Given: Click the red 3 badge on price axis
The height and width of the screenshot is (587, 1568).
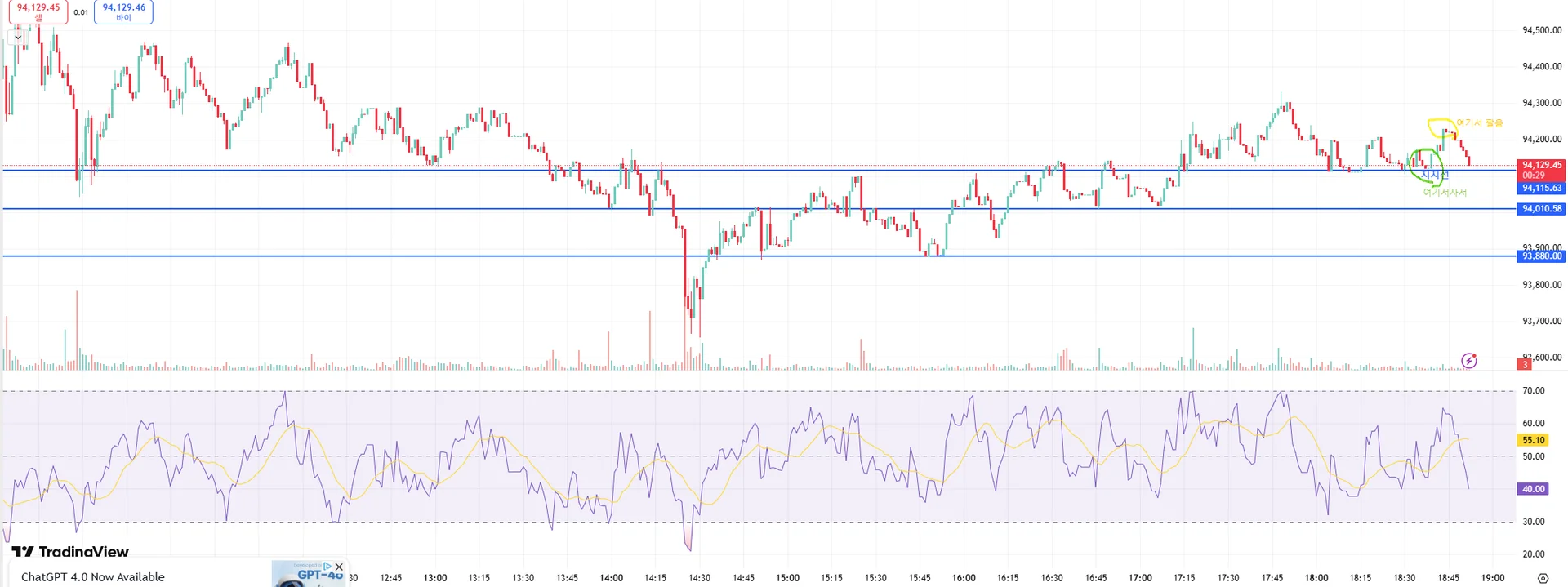Looking at the screenshot, I should 1524,365.
